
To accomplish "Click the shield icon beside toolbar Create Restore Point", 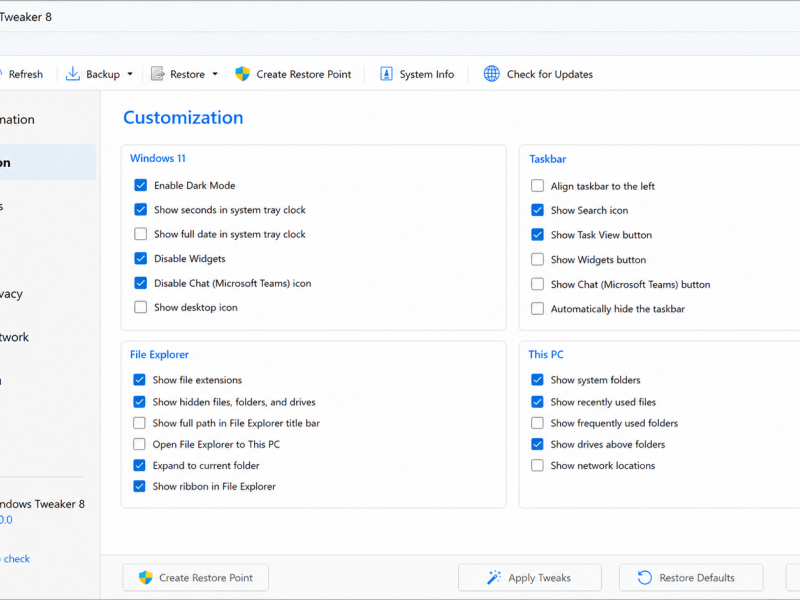I will click(x=242, y=74).
